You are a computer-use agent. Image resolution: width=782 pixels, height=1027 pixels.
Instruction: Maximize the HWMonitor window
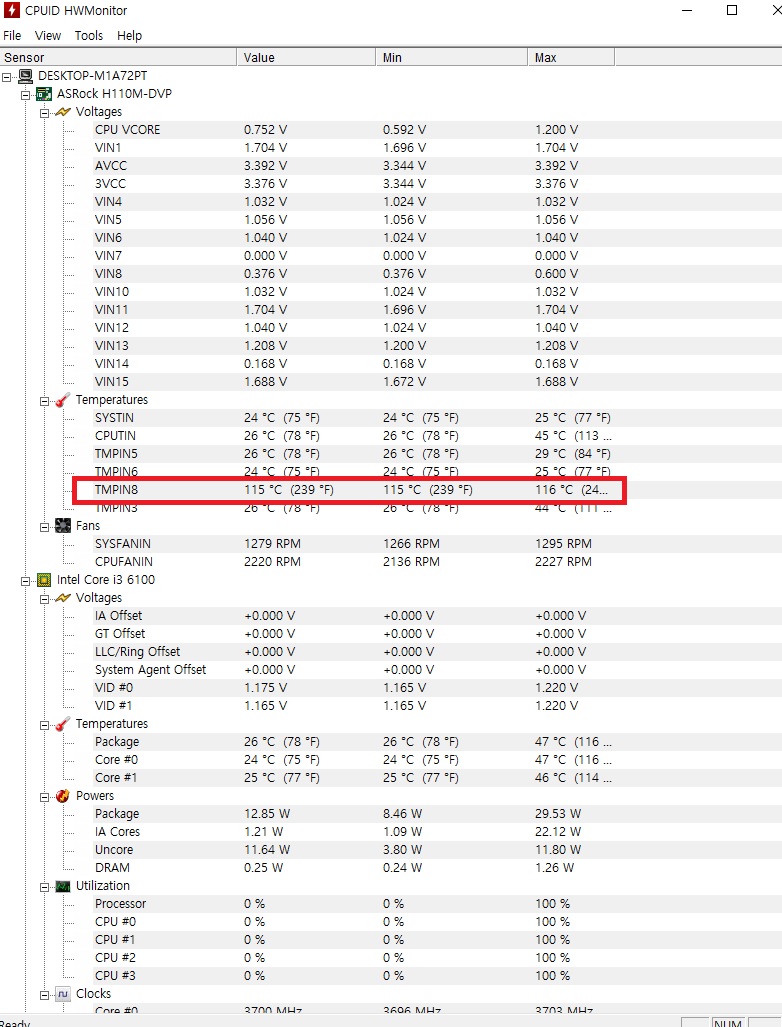[x=732, y=10]
